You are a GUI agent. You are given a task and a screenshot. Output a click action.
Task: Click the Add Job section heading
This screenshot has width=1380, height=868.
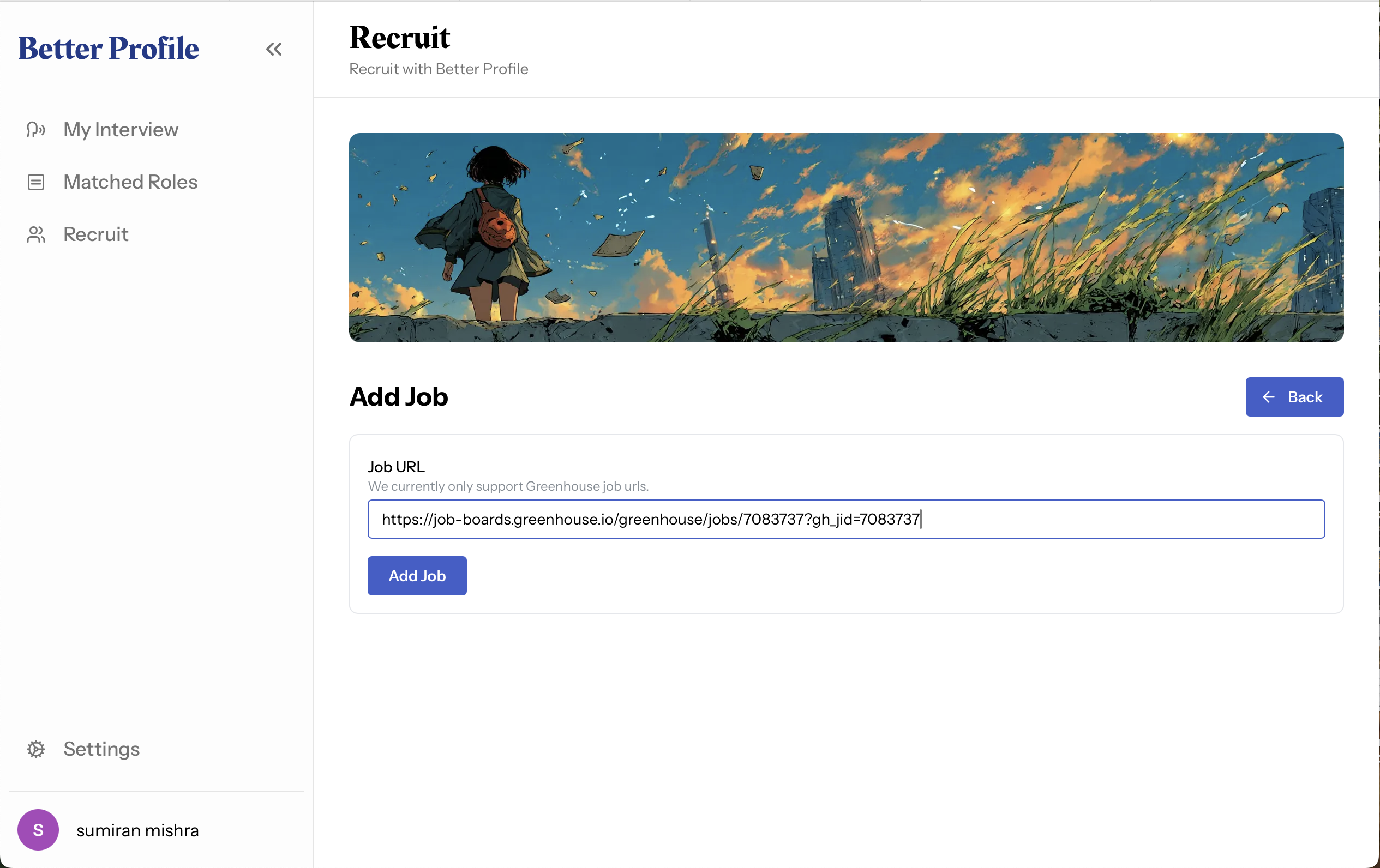pos(399,396)
